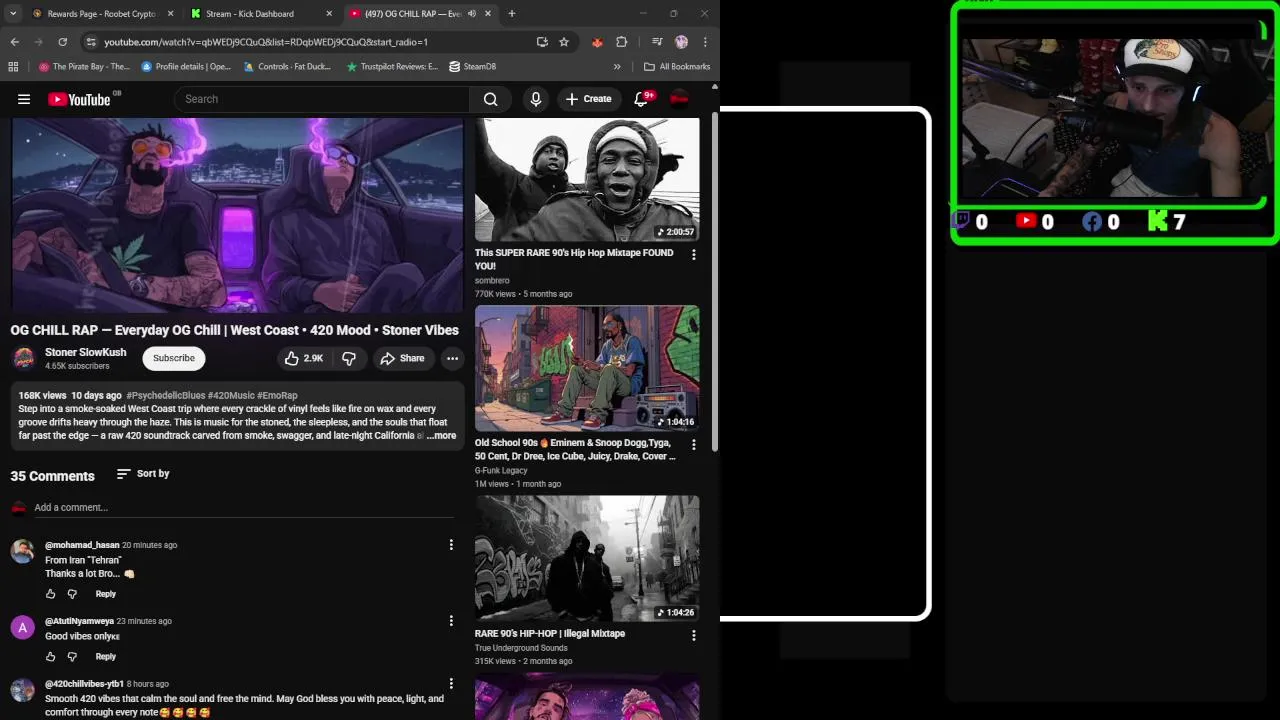The height and width of the screenshot is (720, 1280).
Task: Click the browser address bar URL
Action: point(266,42)
